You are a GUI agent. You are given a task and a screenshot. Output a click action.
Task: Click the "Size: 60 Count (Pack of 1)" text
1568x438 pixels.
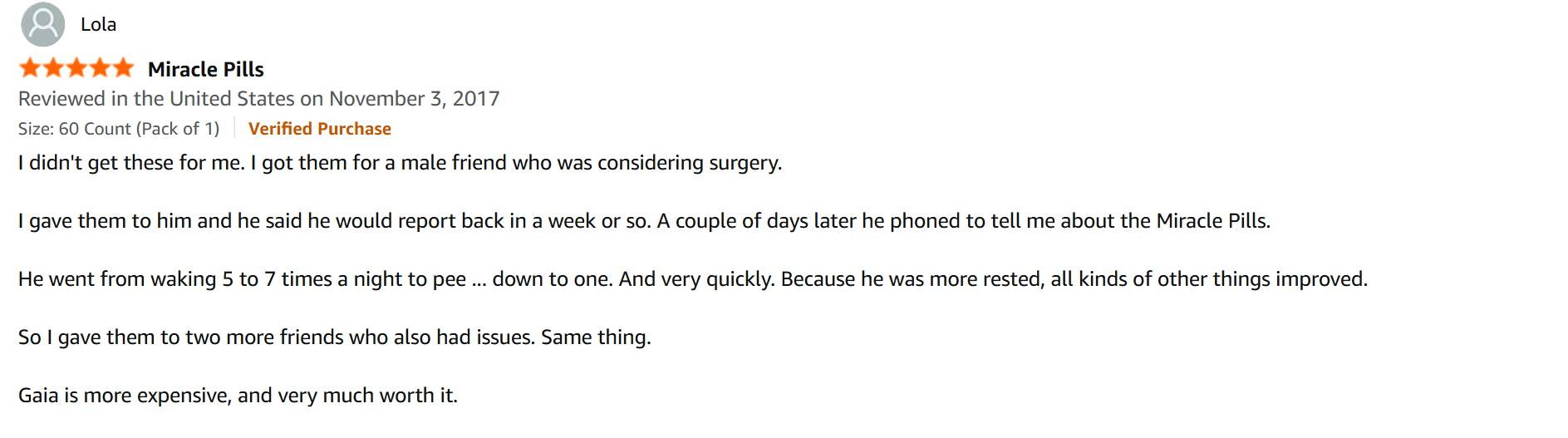tap(119, 129)
